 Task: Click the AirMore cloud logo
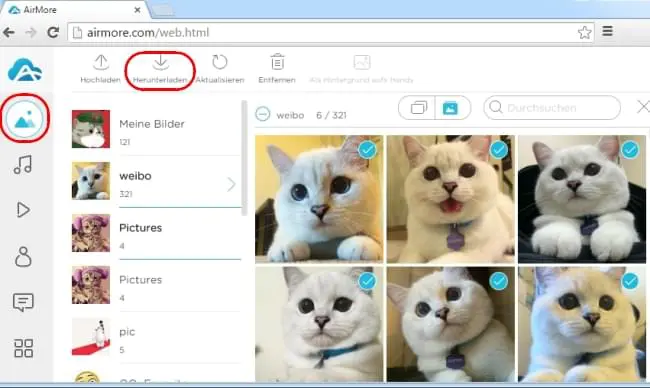click(x=25, y=70)
